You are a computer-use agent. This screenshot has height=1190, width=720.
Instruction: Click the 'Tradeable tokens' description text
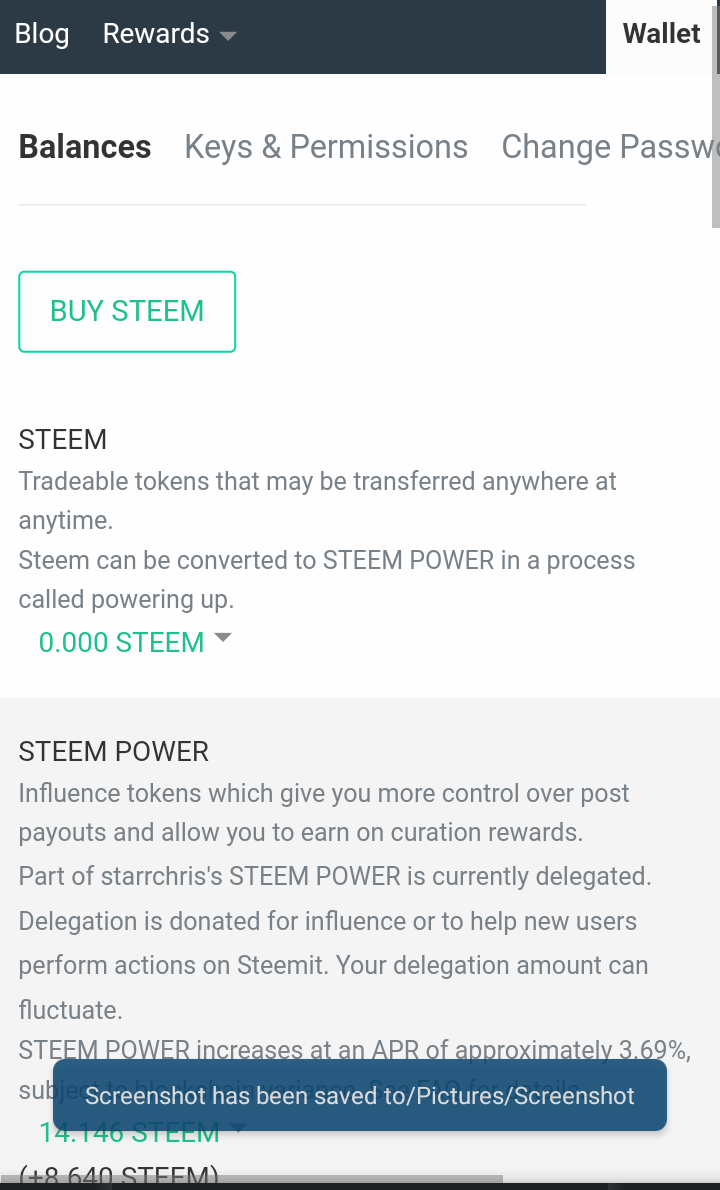tap(317, 501)
